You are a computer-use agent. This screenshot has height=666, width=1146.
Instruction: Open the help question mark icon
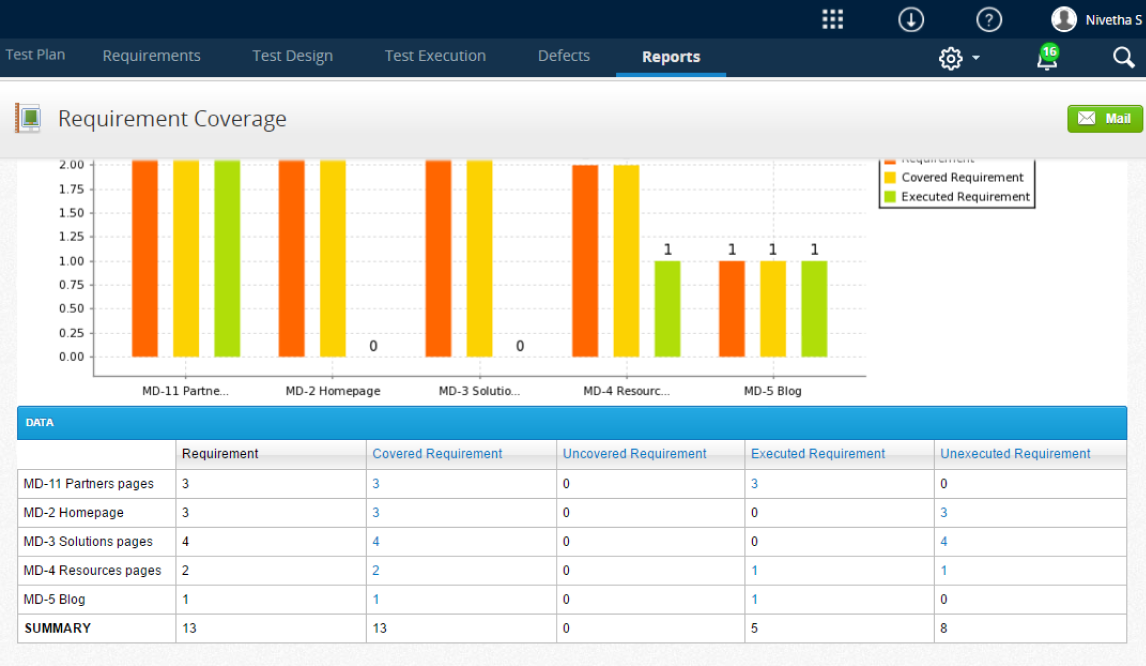click(x=988, y=19)
